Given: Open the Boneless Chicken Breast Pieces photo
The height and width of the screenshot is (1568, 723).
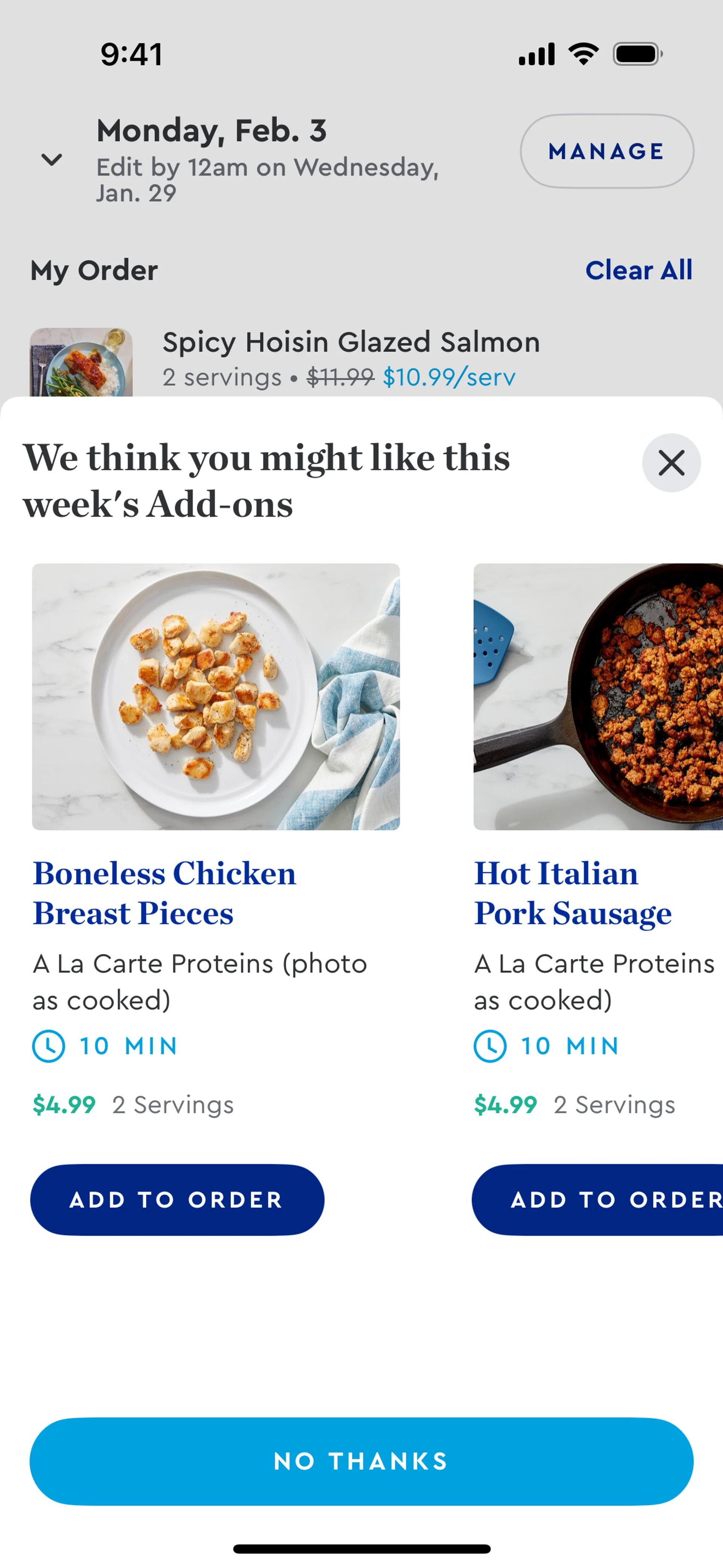Looking at the screenshot, I should [216, 696].
